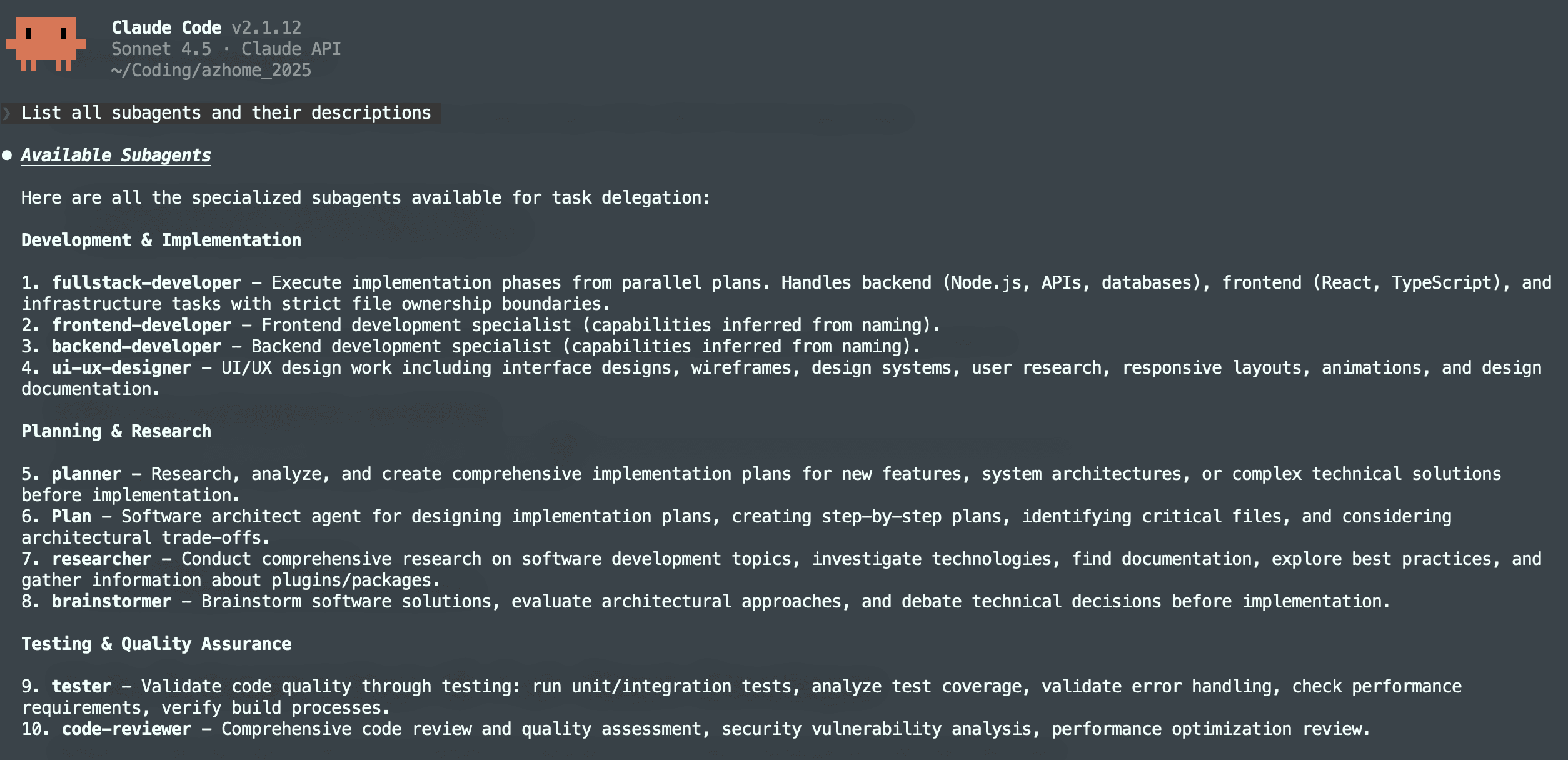1568x760 pixels.
Task: Select the frontend-developer subagent name
Action: click(x=141, y=325)
